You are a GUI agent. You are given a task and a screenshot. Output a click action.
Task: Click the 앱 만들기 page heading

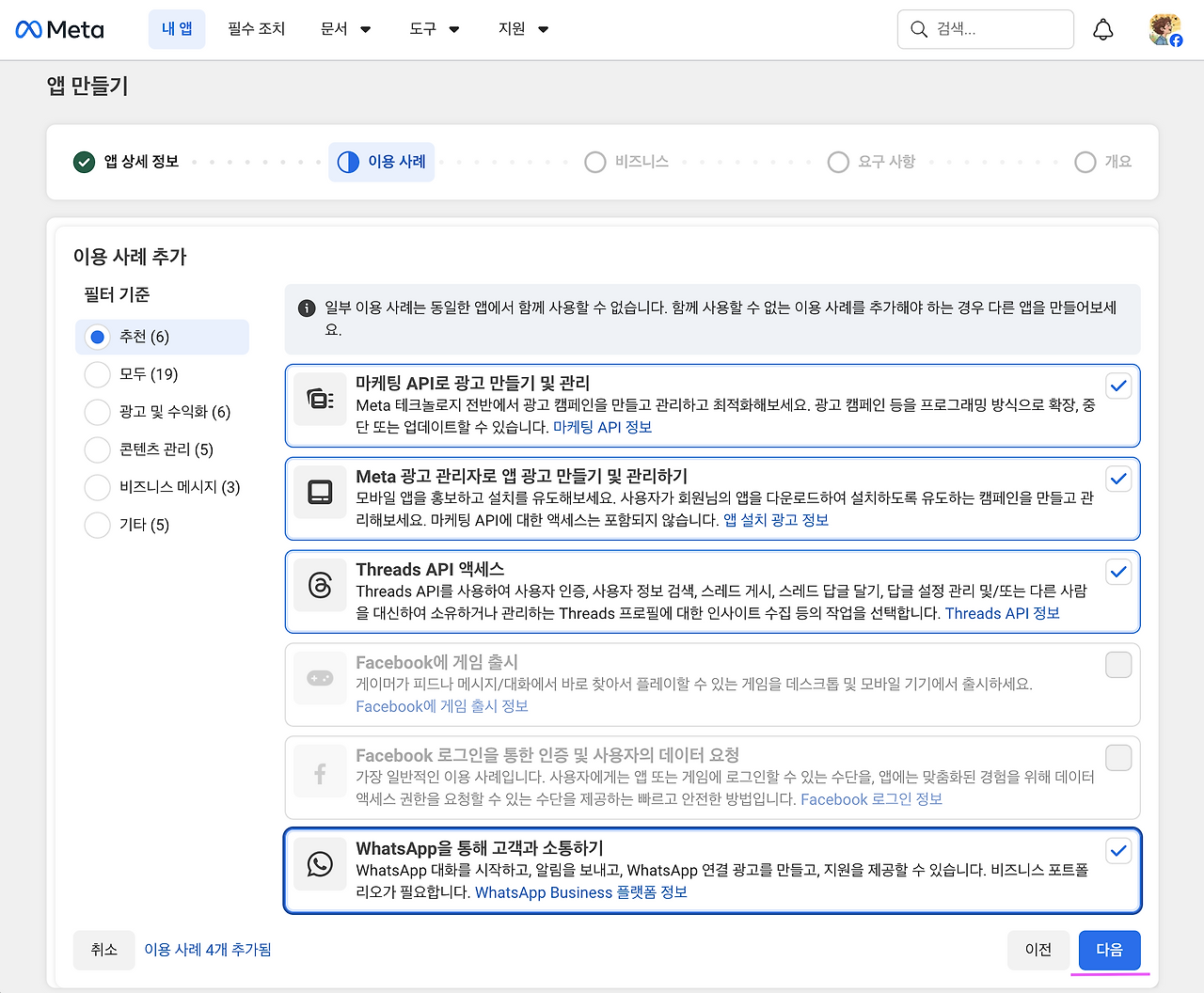tap(87, 87)
